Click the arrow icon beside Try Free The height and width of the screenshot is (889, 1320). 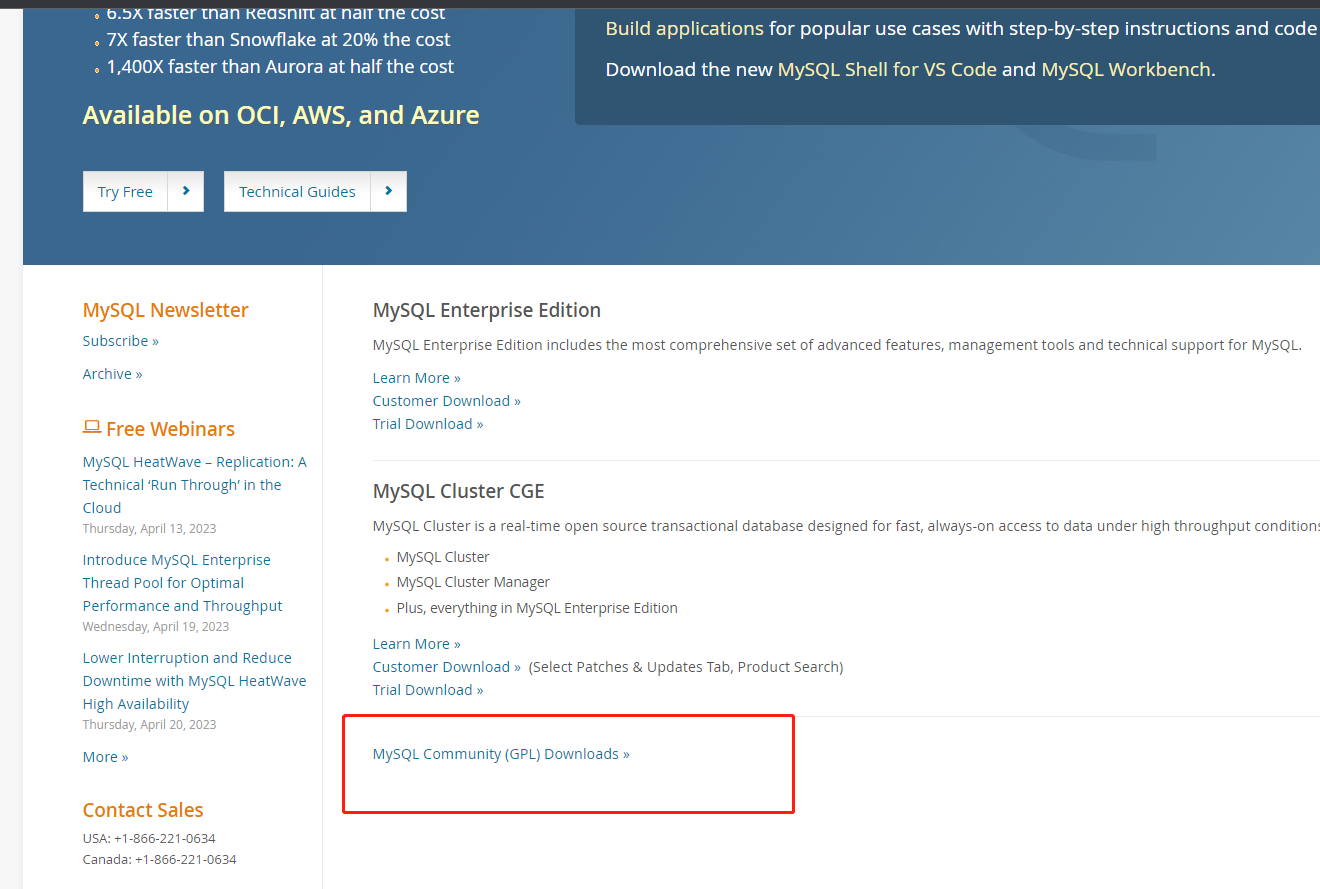pos(186,192)
